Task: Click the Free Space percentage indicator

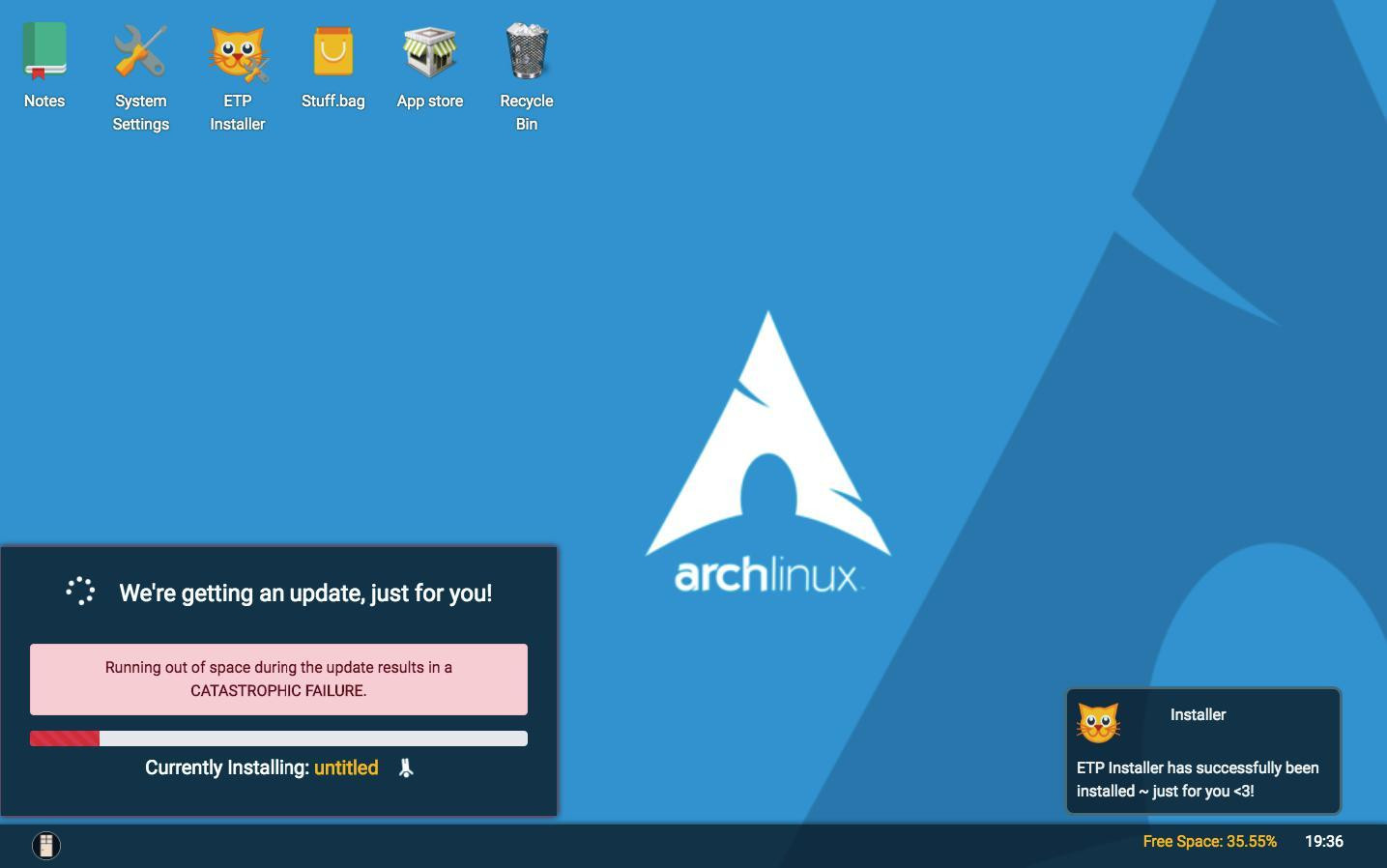Action: [1209, 841]
